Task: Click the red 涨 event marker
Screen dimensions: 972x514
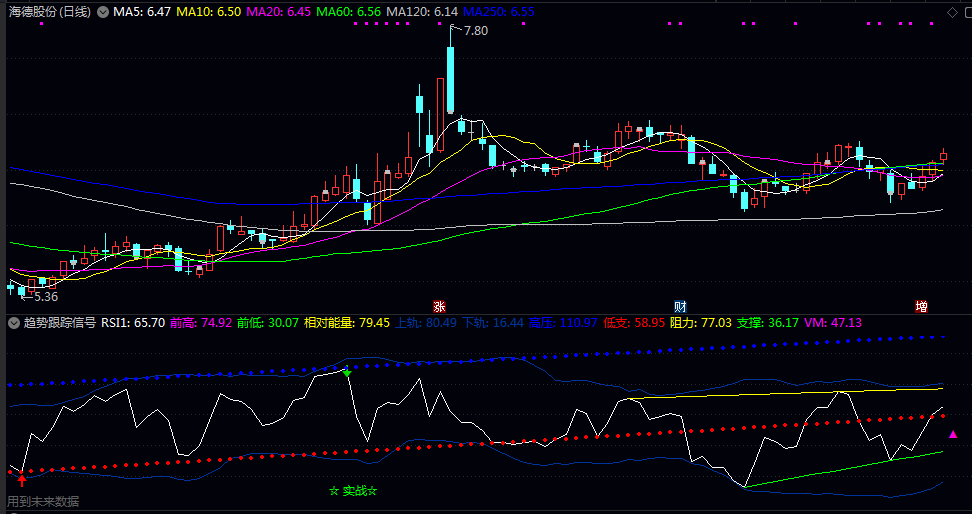Action: point(439,305)
